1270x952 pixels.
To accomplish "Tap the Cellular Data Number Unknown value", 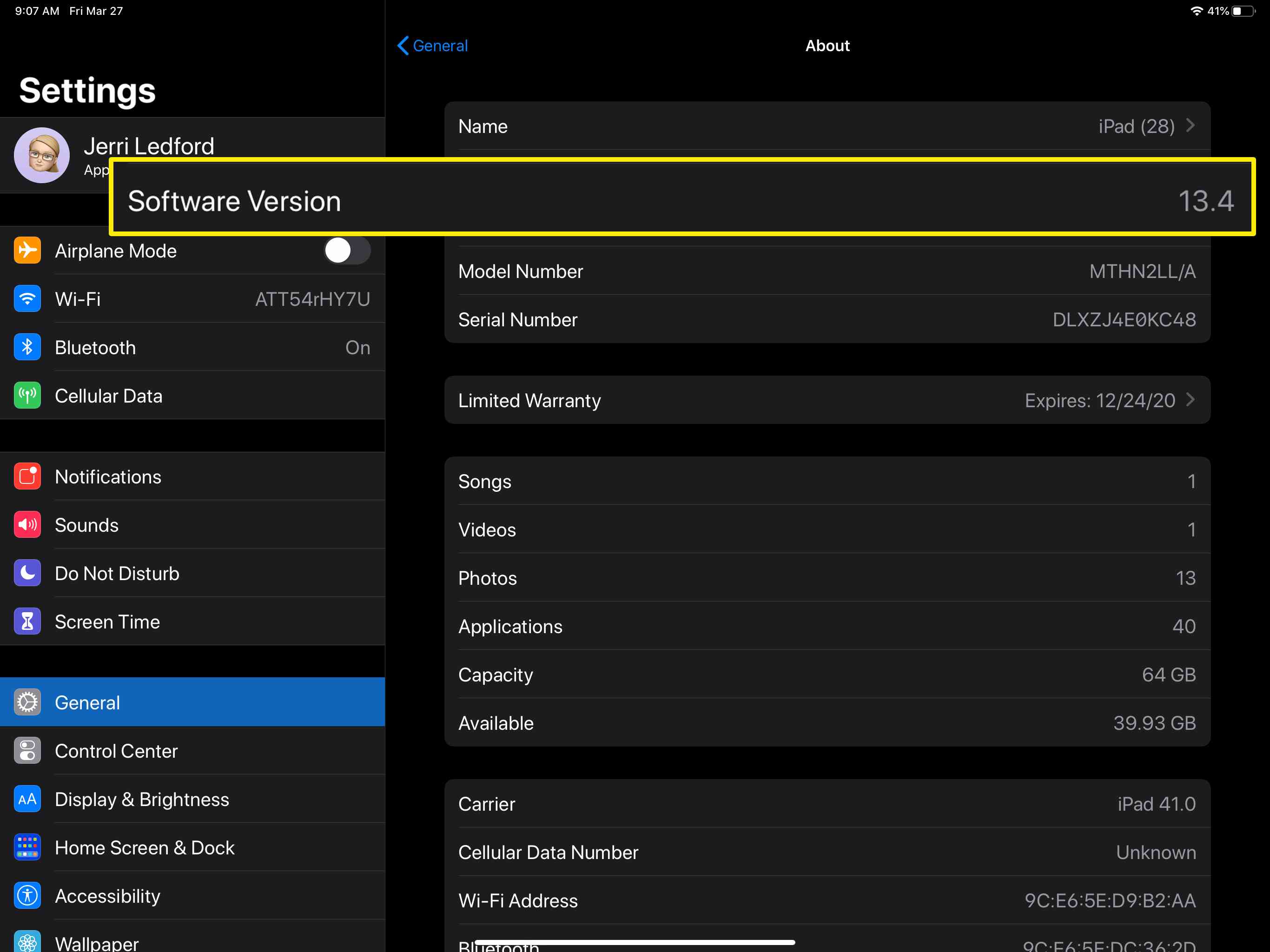I will 1156,852.
